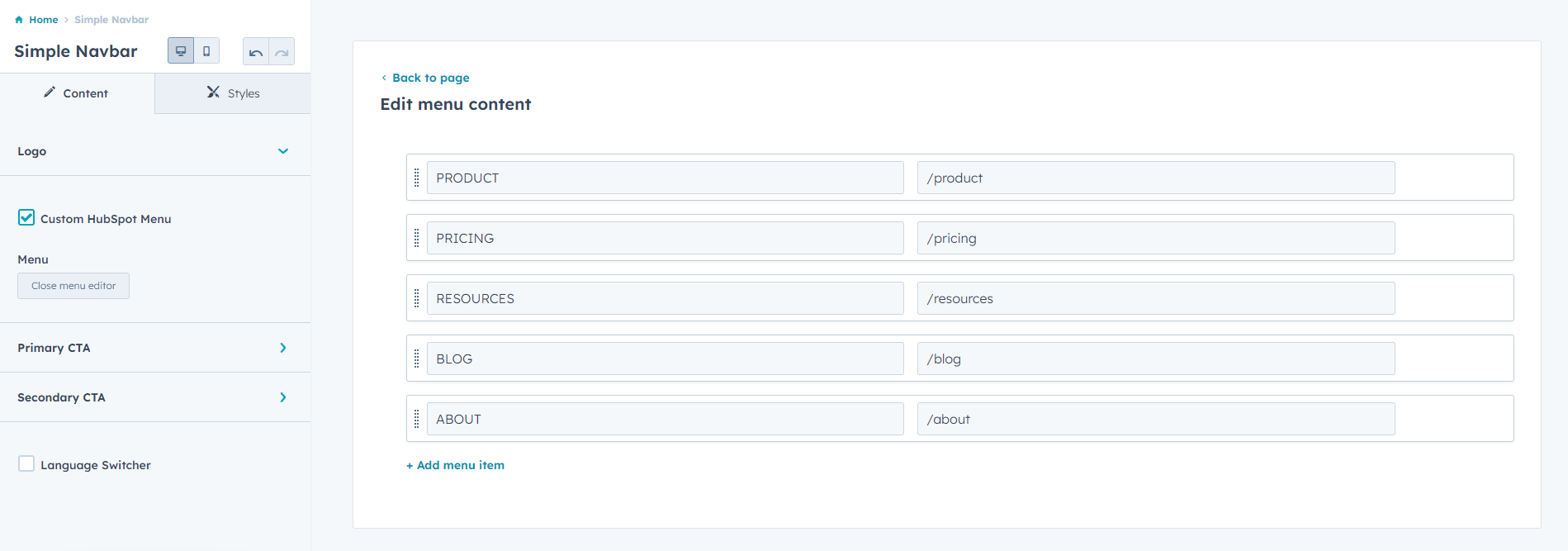
Task: Click drag handle for PRODUCT row
Action: (x=417, y=178)
